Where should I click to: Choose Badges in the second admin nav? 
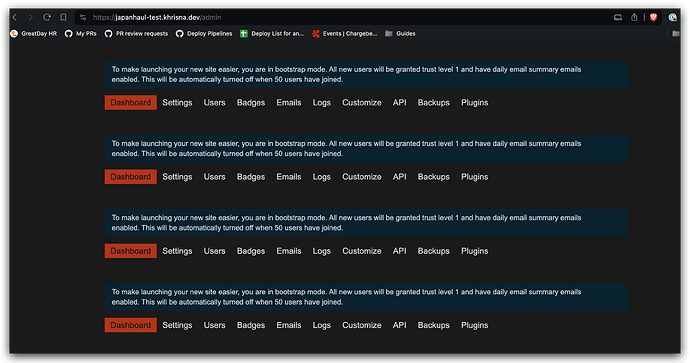(251, 177)
